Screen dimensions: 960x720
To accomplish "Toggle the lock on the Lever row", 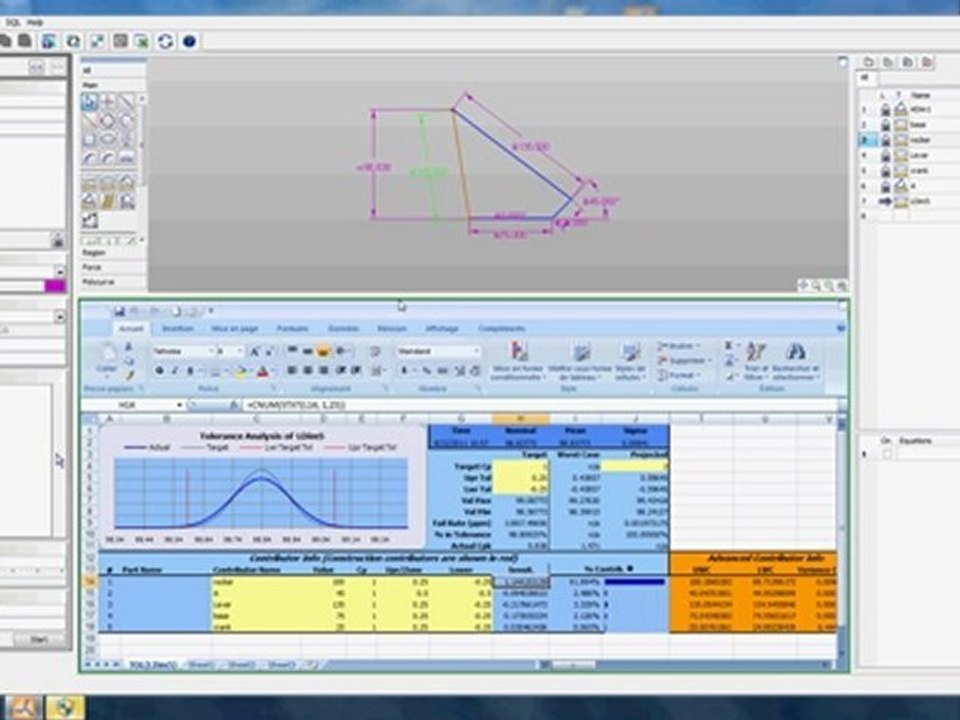I will (885, 156).
